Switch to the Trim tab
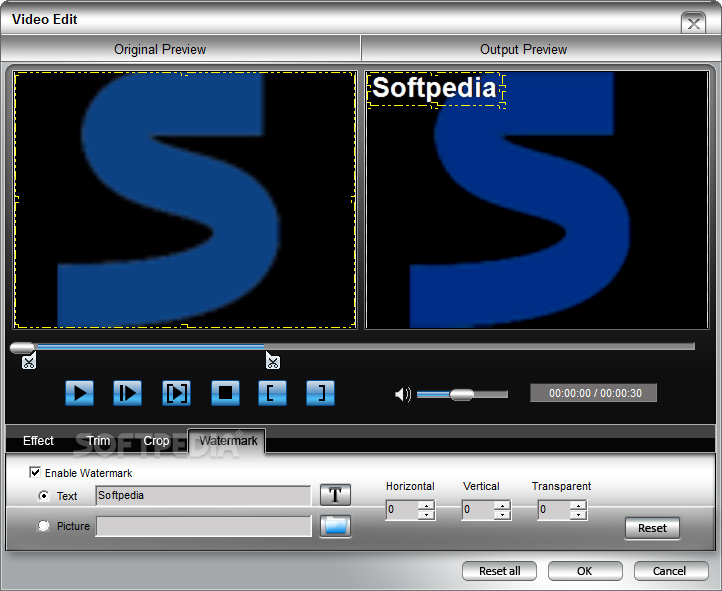The image size is (722, 591). pyautogui.click(x=99, y=441)
